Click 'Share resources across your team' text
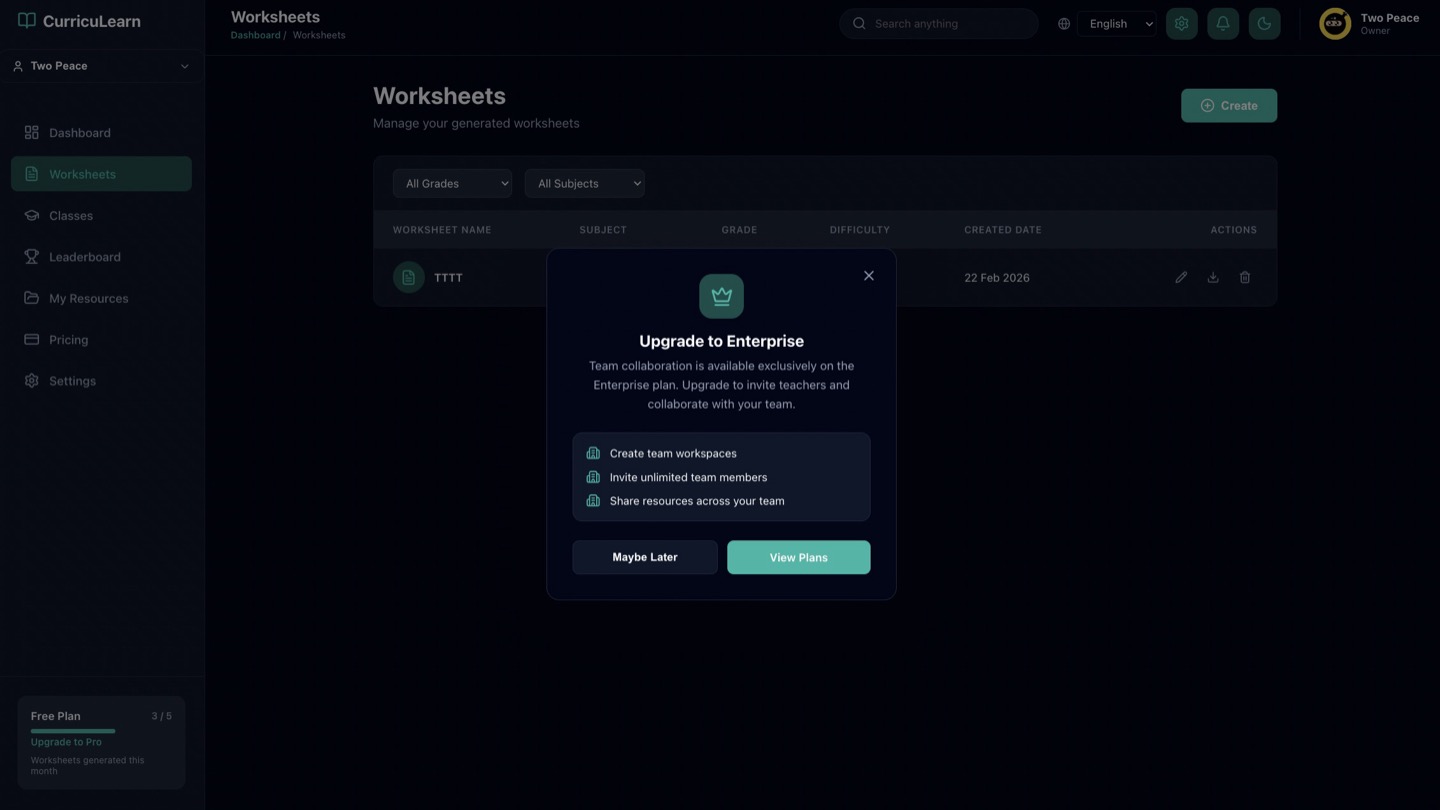This screenshot has height=810, width=1440. [697, 501]
